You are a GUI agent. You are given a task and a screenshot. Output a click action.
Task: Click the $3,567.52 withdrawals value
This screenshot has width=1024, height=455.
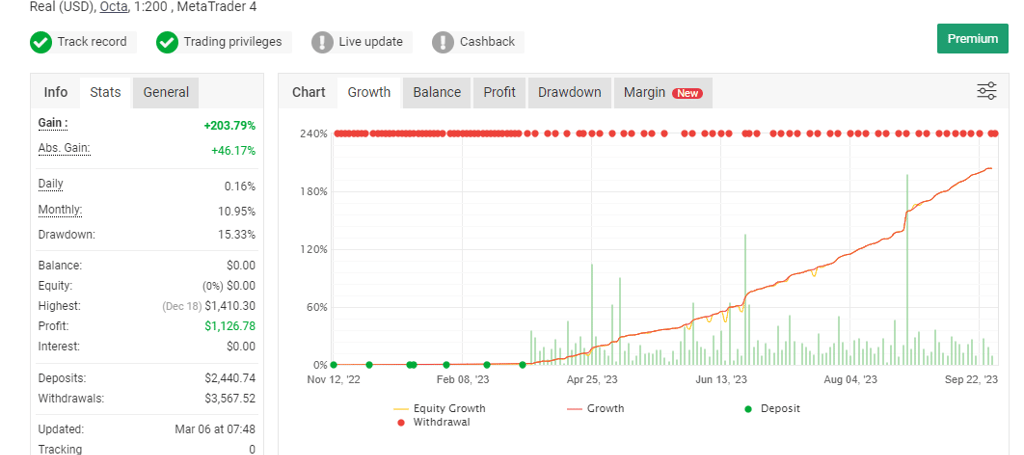point(230,398)
